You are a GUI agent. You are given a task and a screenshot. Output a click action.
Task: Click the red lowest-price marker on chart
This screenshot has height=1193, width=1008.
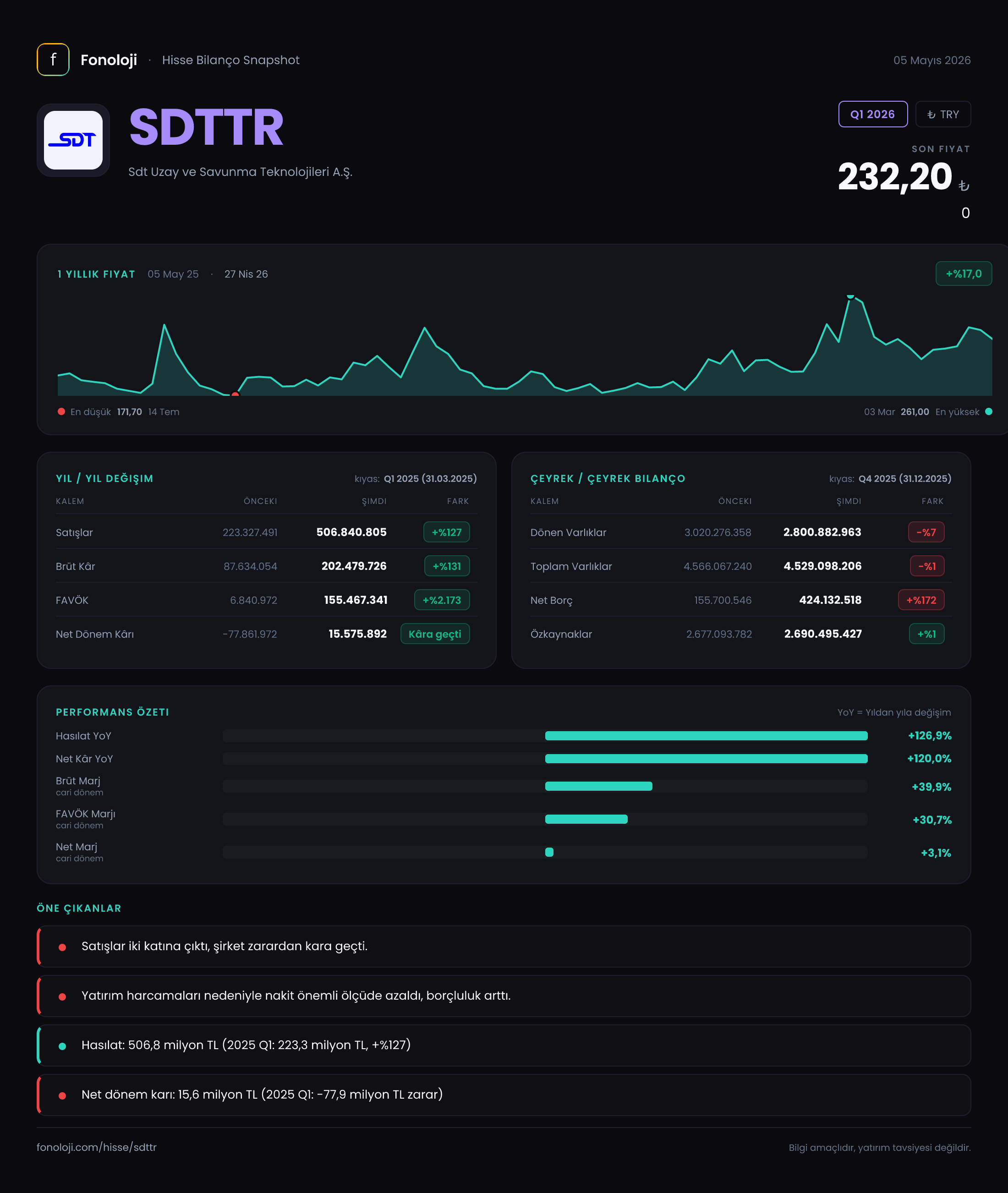pos(235,395)
